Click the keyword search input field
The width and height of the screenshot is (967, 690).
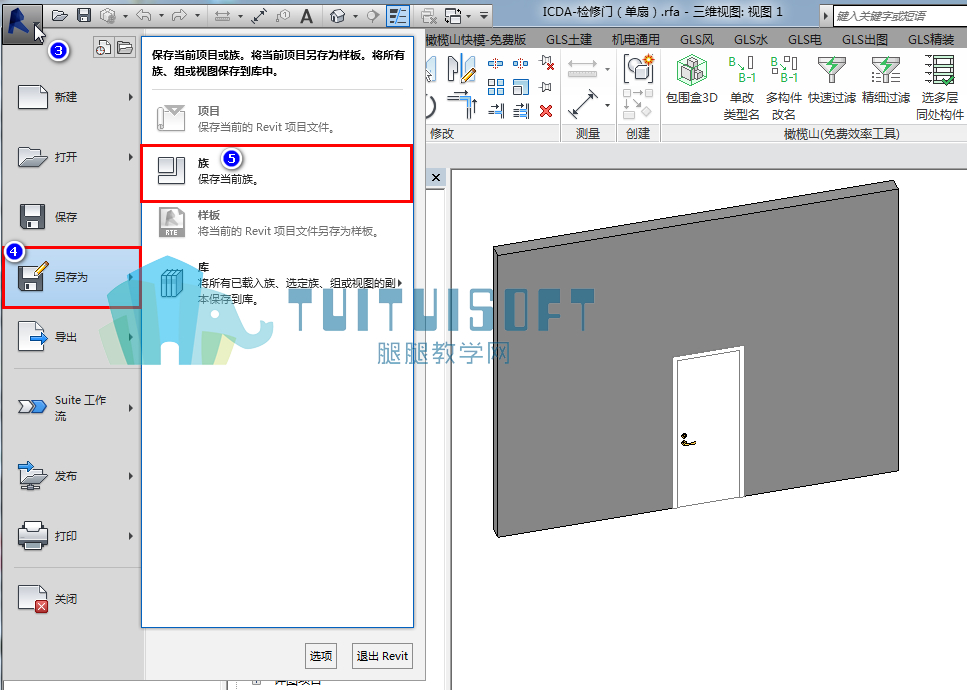(x=900, y=16)
